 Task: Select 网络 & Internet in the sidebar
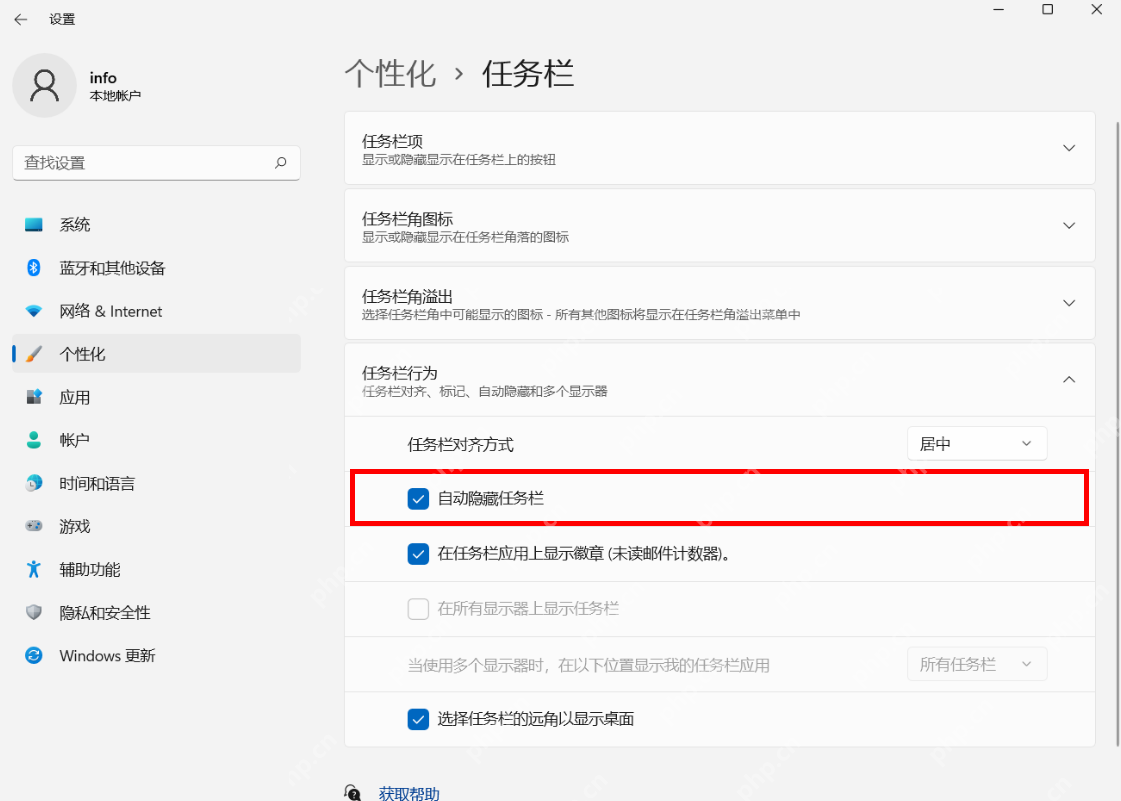[x=157, y=311]
